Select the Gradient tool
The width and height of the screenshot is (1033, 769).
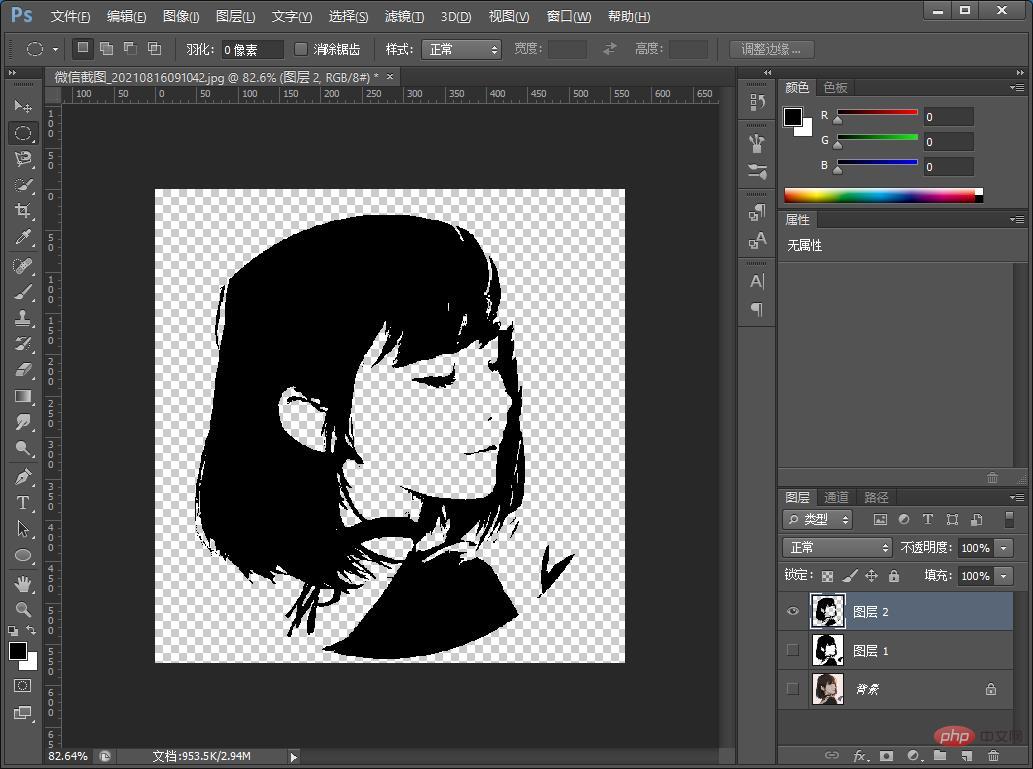(x=23, y=396)
